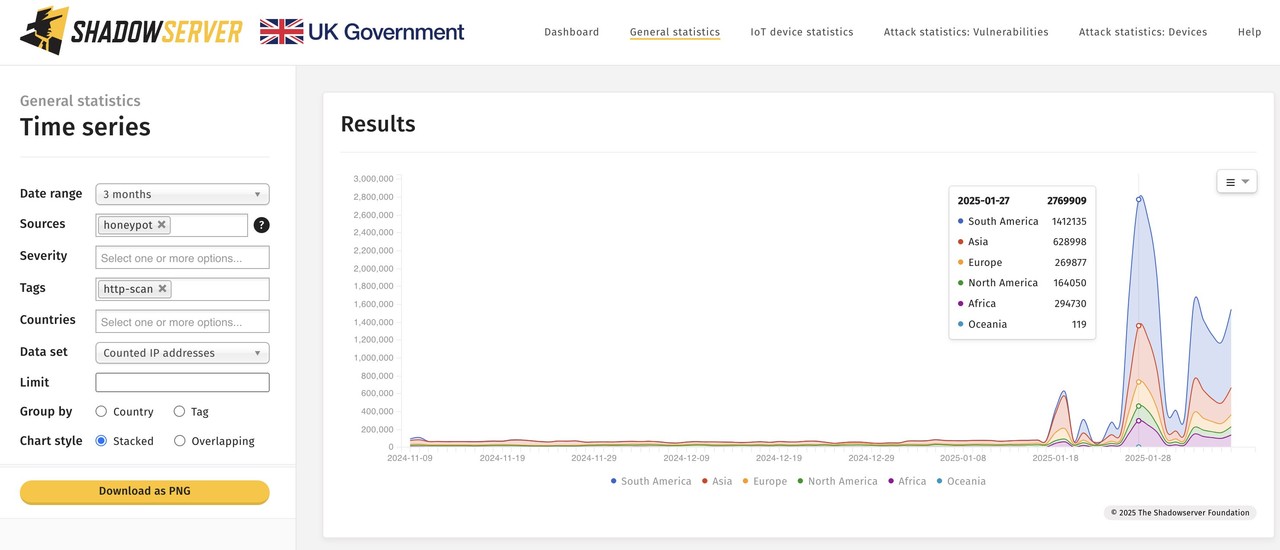1280x550 pixels.
Task: Select Group by Tag radio
Action: (180, 411)
